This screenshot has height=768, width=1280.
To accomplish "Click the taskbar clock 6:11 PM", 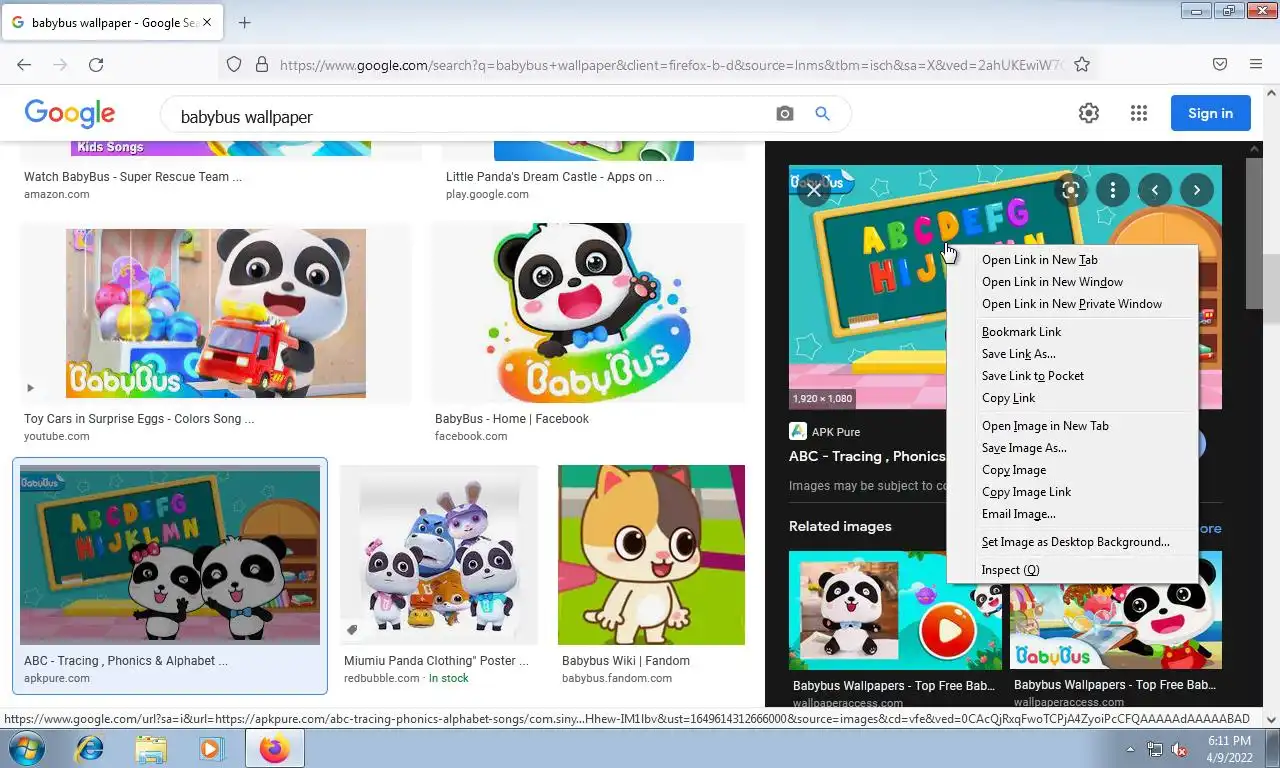I will pos(1229,741).
